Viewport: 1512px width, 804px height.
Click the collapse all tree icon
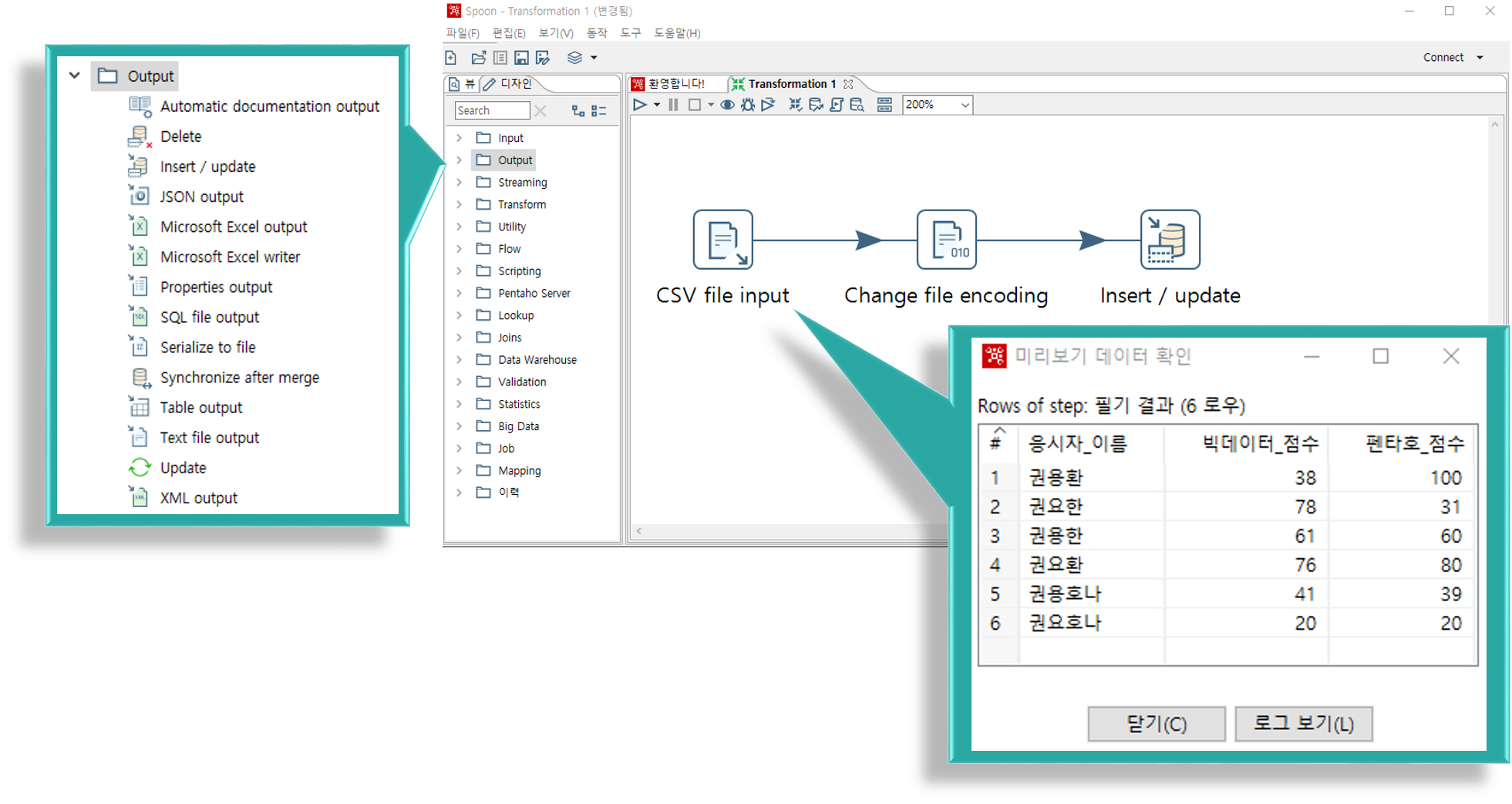(x=599, y=111)
